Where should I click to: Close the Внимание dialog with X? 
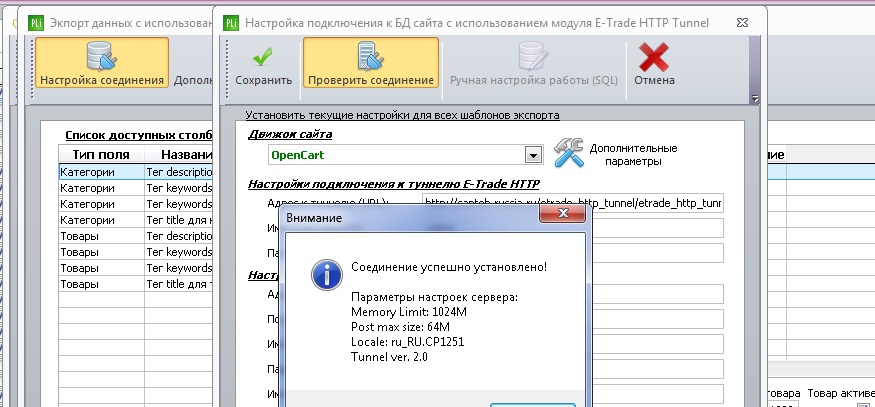point(562,213)
